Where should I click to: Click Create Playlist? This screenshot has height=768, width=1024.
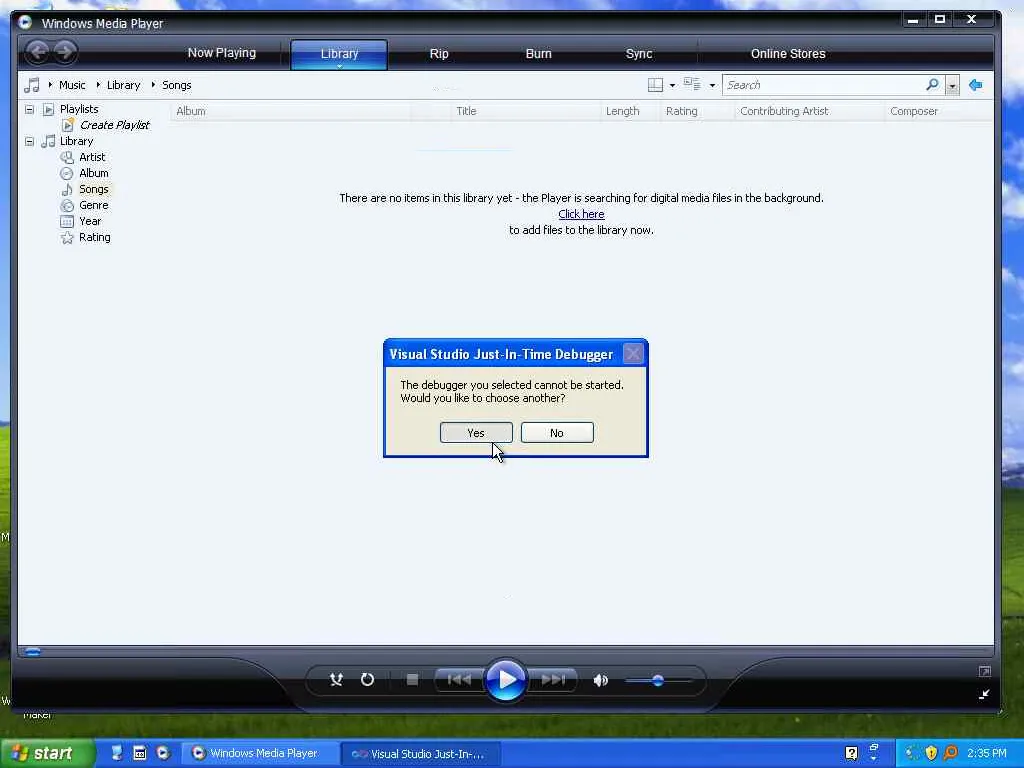tap(114, 125)
